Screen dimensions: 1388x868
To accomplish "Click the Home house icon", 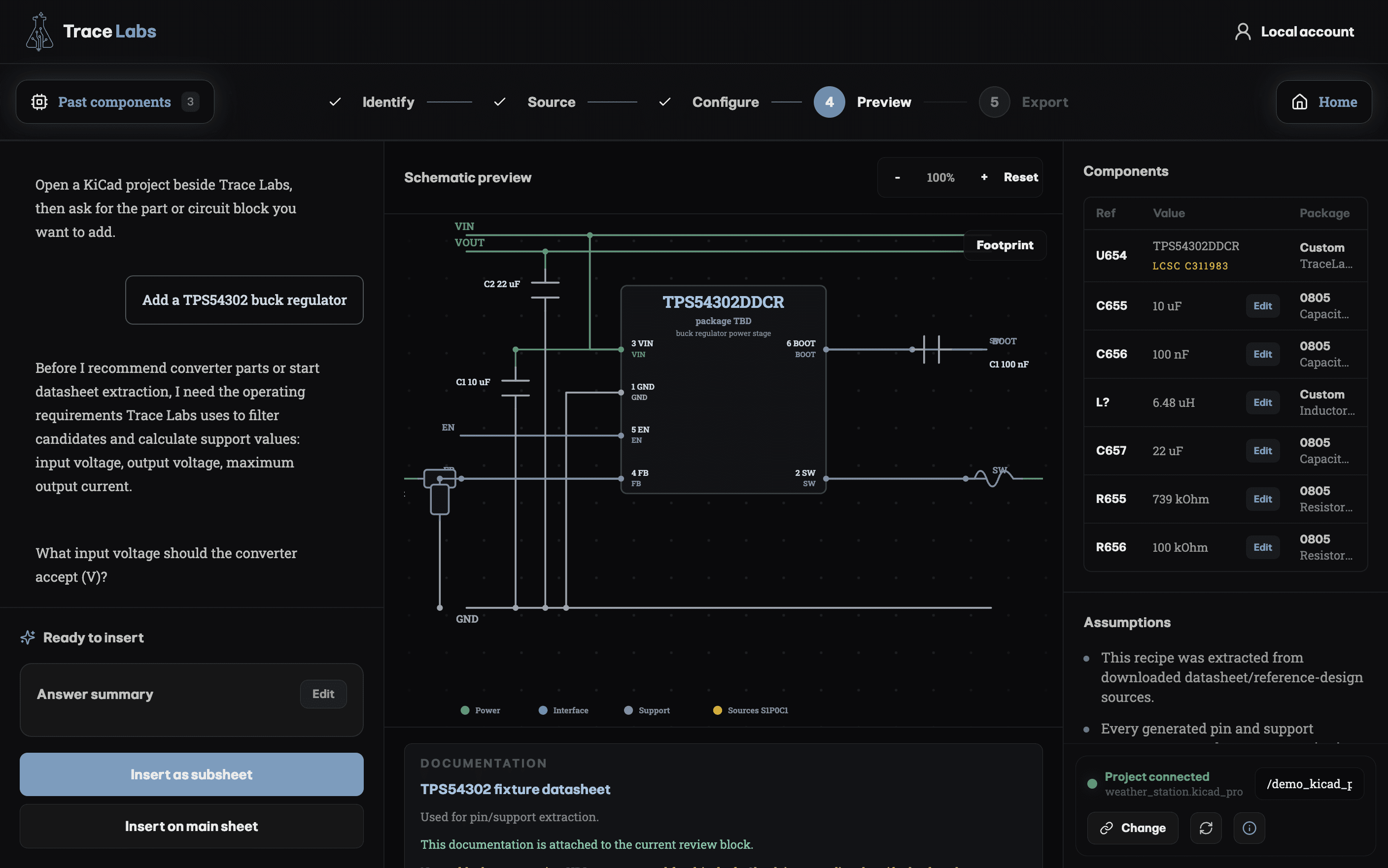I will click(x=1300, y=102).
